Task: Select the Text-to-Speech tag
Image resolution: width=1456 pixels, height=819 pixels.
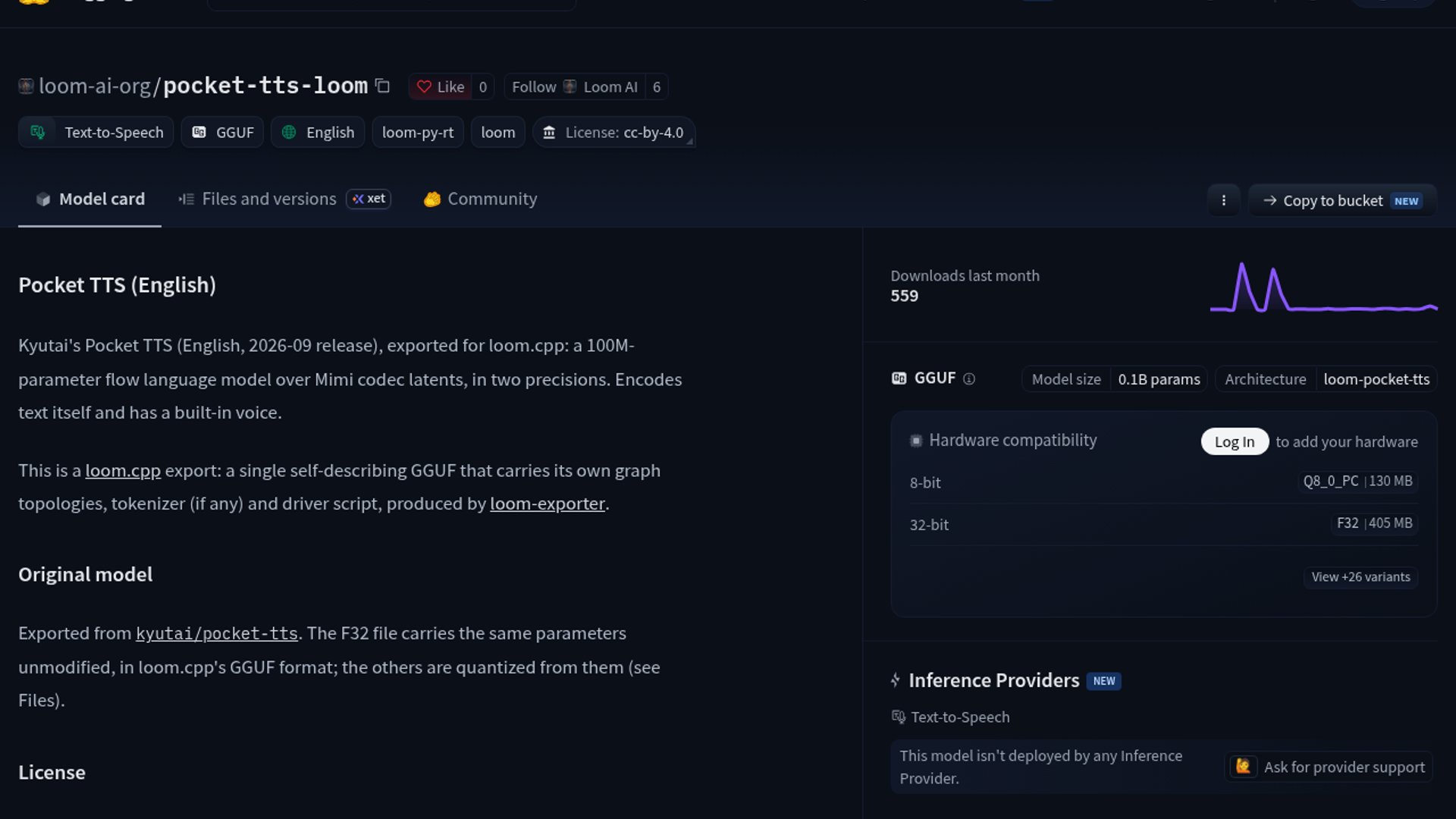Action: tap(96, 132)
